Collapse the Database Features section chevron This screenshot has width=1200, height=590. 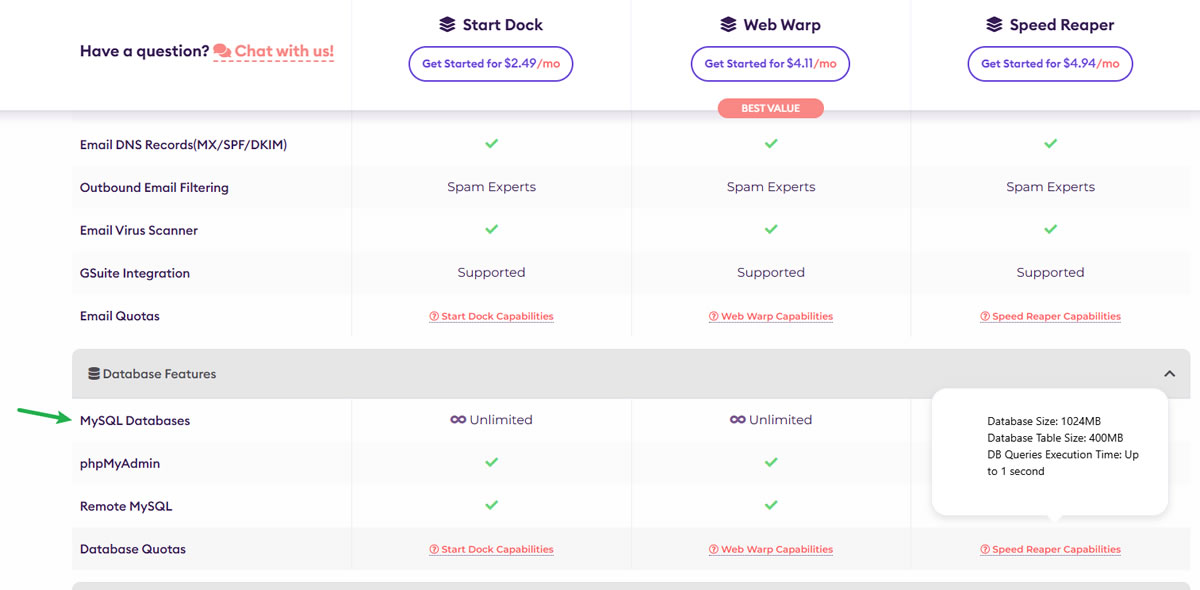tap(1169, 374)
